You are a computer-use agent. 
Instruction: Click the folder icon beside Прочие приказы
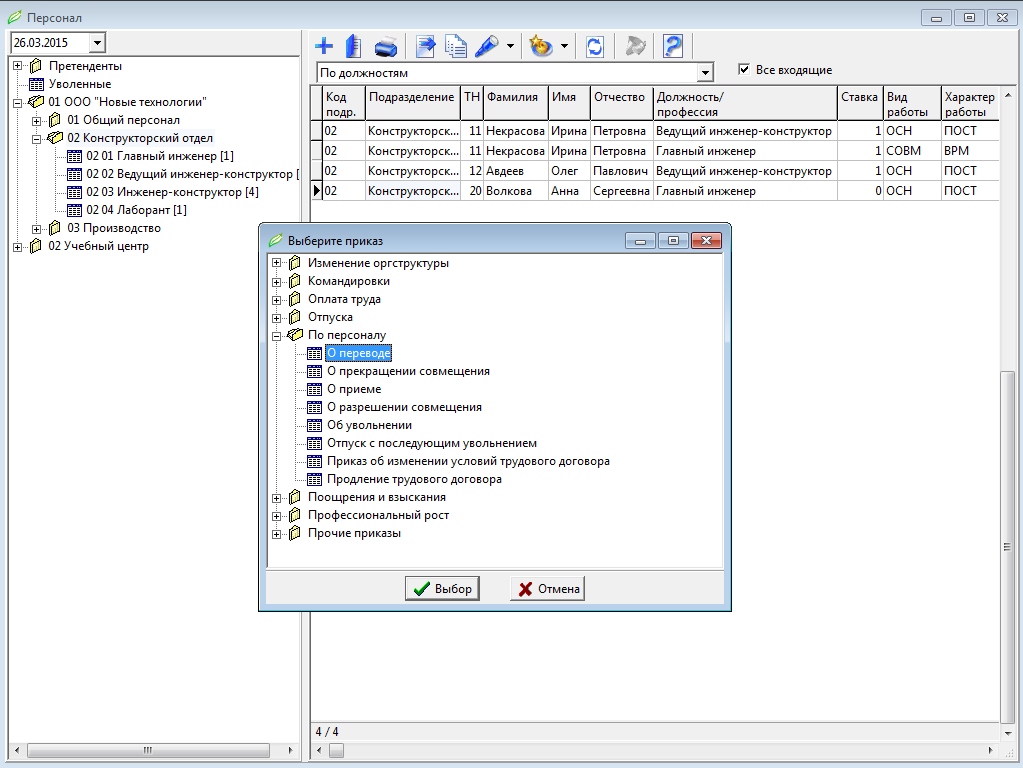[x=295, y=533]
